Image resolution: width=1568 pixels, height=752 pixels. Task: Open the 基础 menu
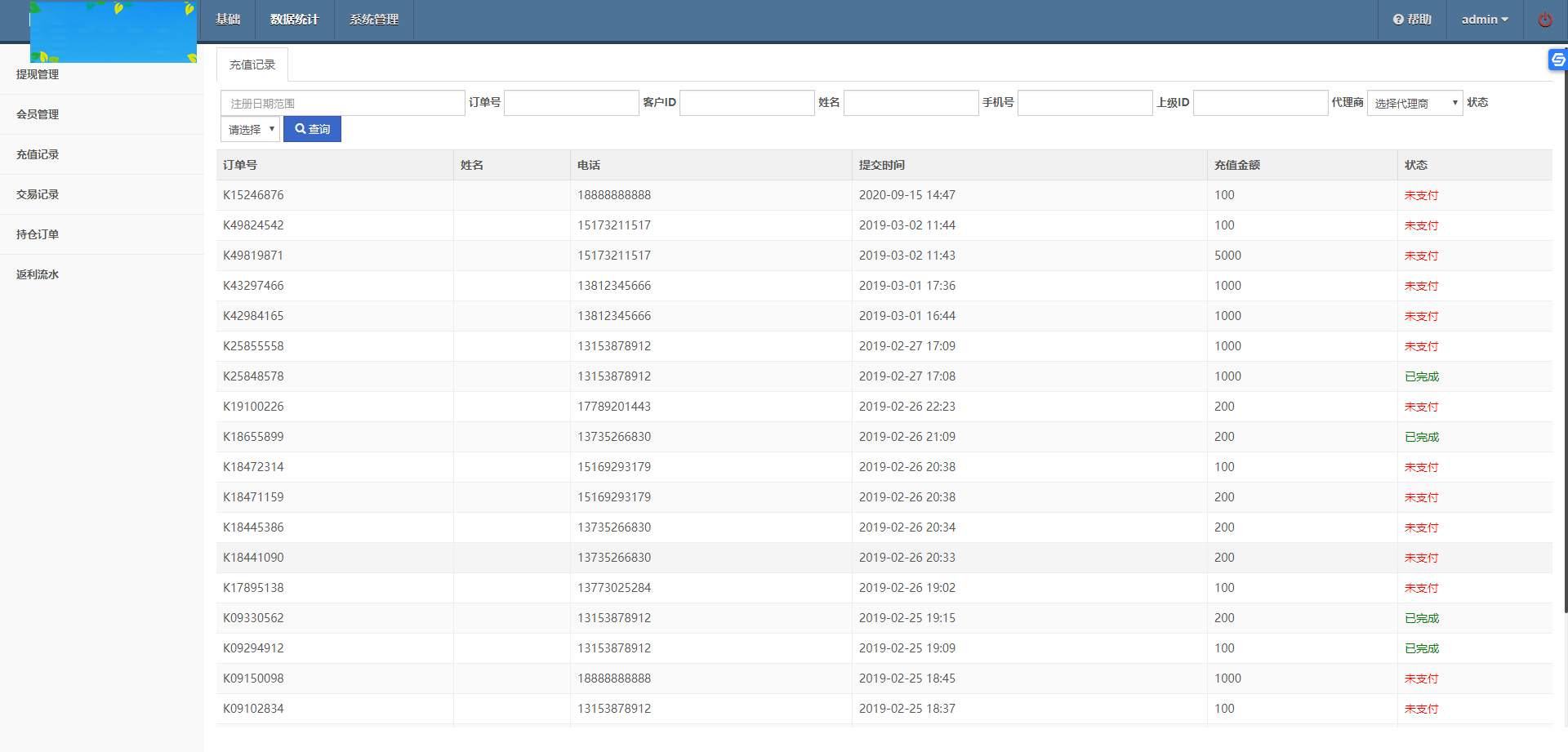pyautogui.click(x=228, y=20)
